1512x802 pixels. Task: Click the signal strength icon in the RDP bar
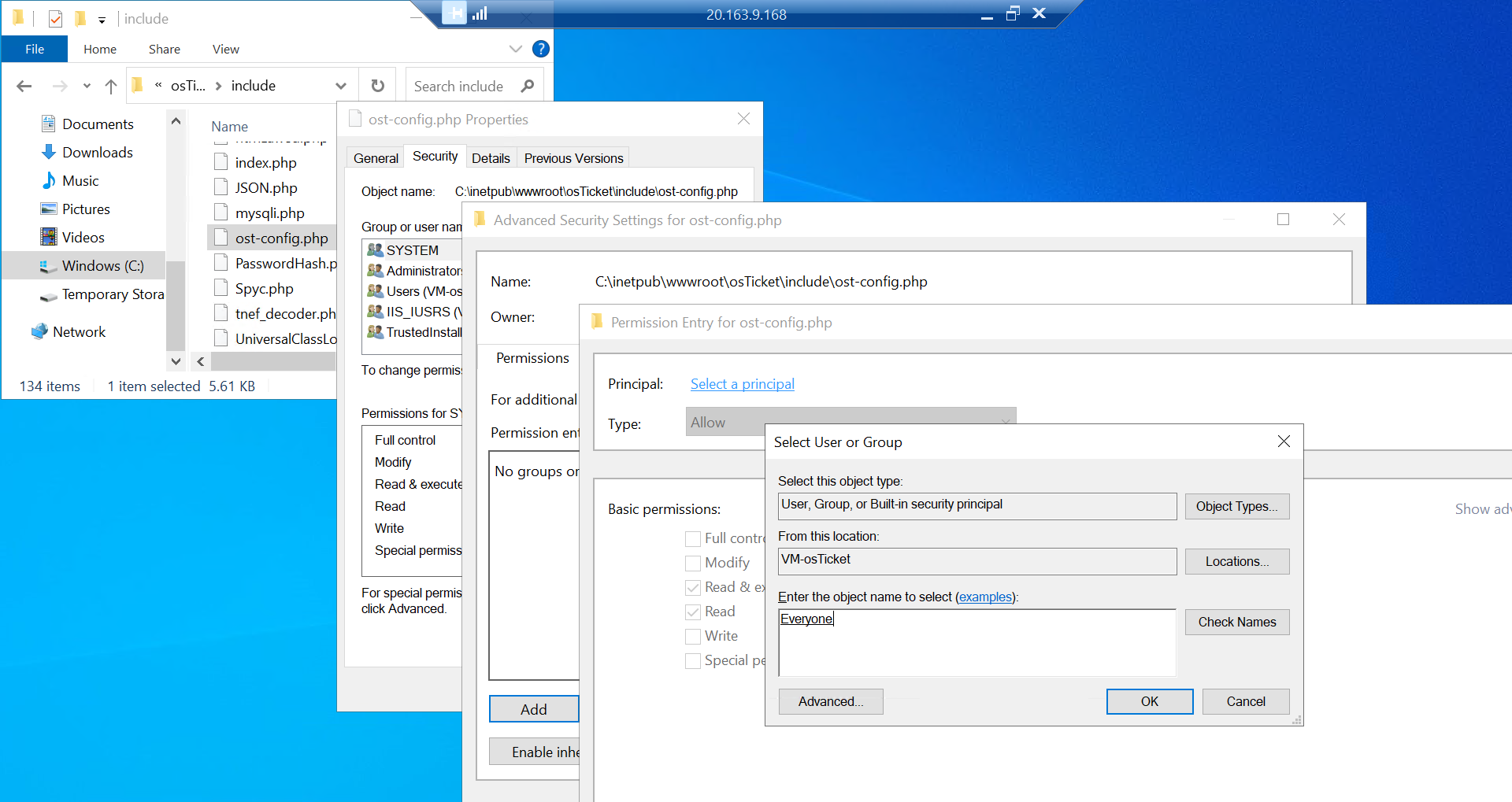[481, 13]
